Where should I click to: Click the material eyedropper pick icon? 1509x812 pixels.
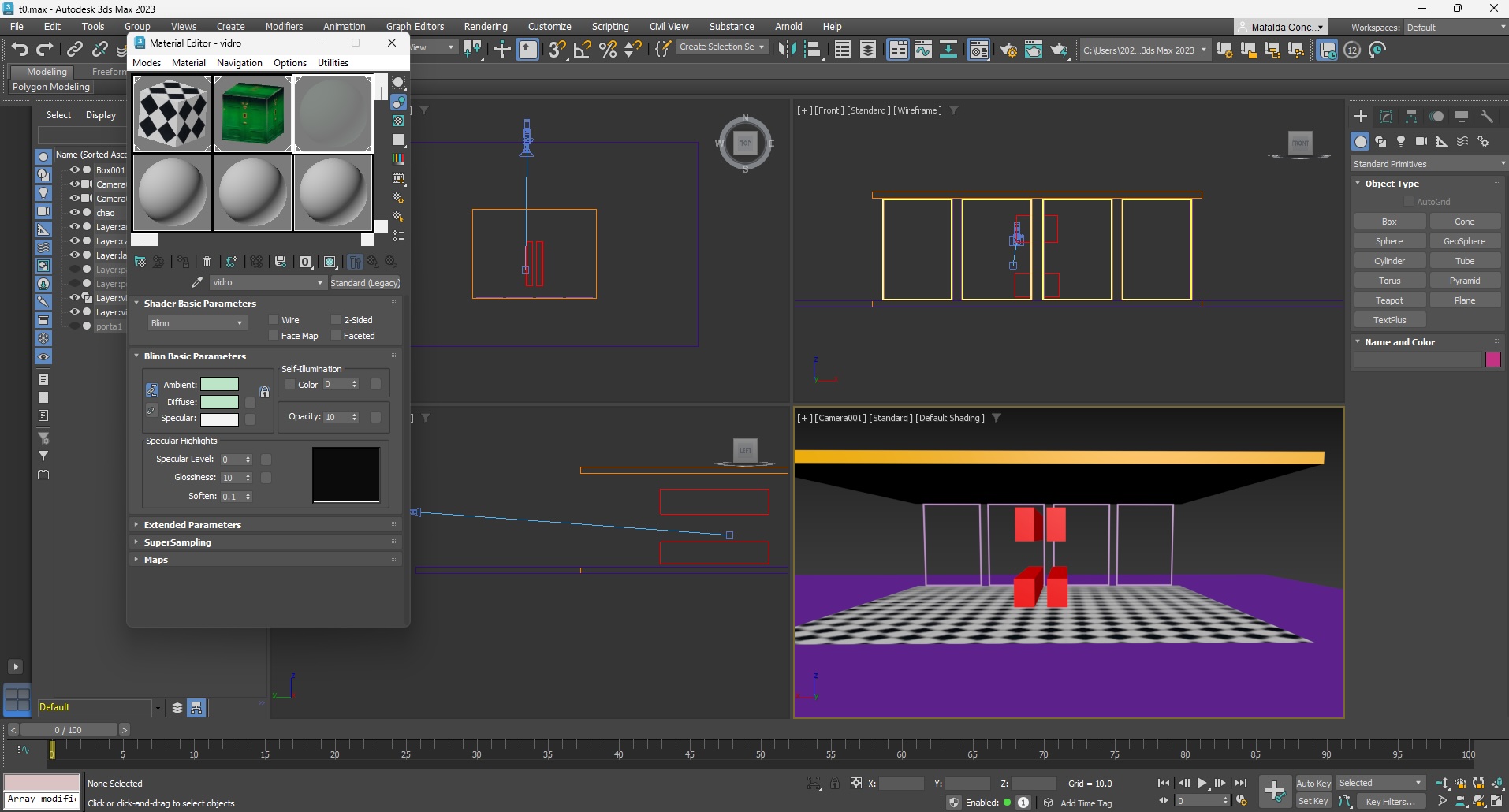[197, 282]
